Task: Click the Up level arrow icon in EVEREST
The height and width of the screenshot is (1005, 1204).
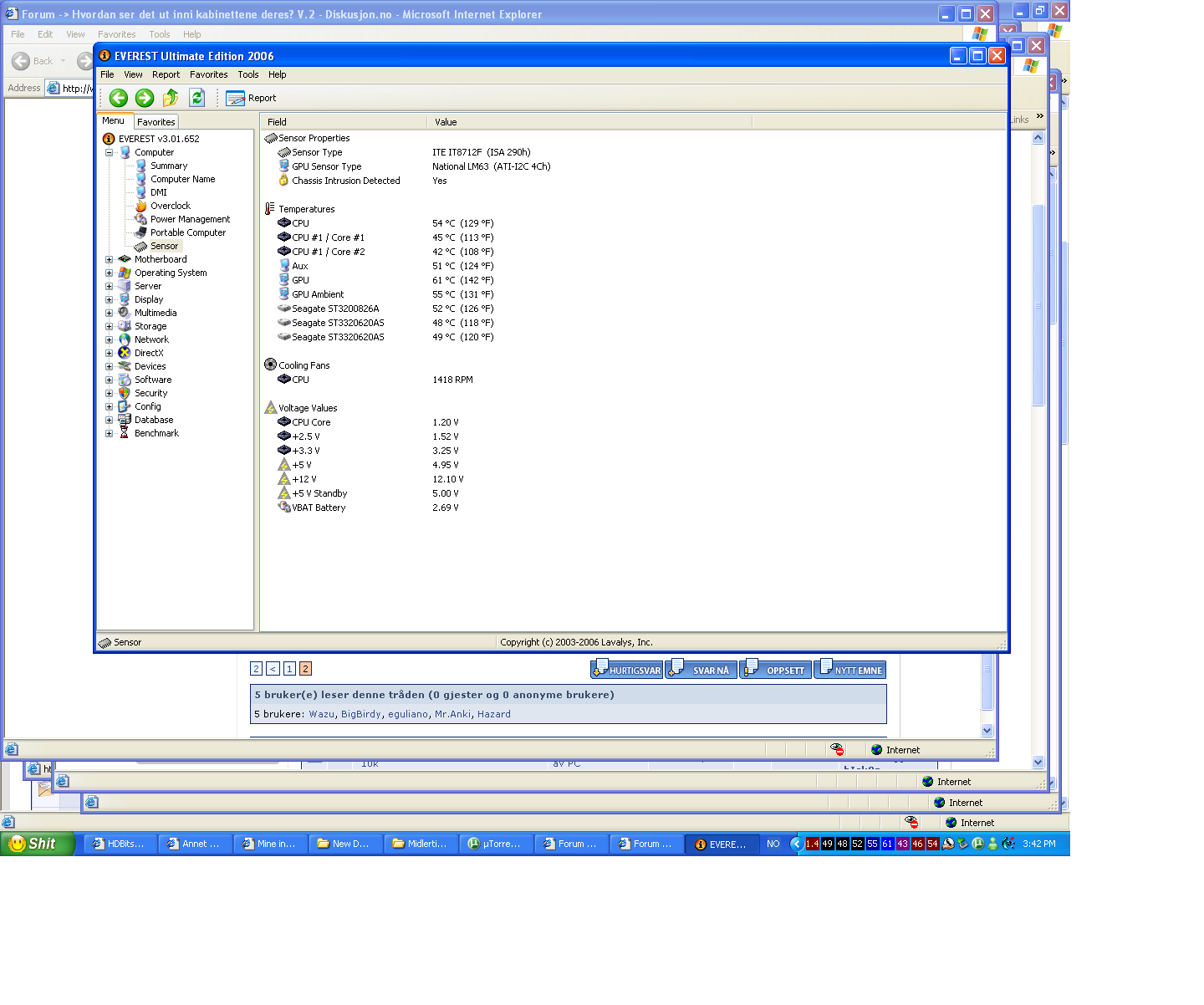Action: tap(171, 98)
